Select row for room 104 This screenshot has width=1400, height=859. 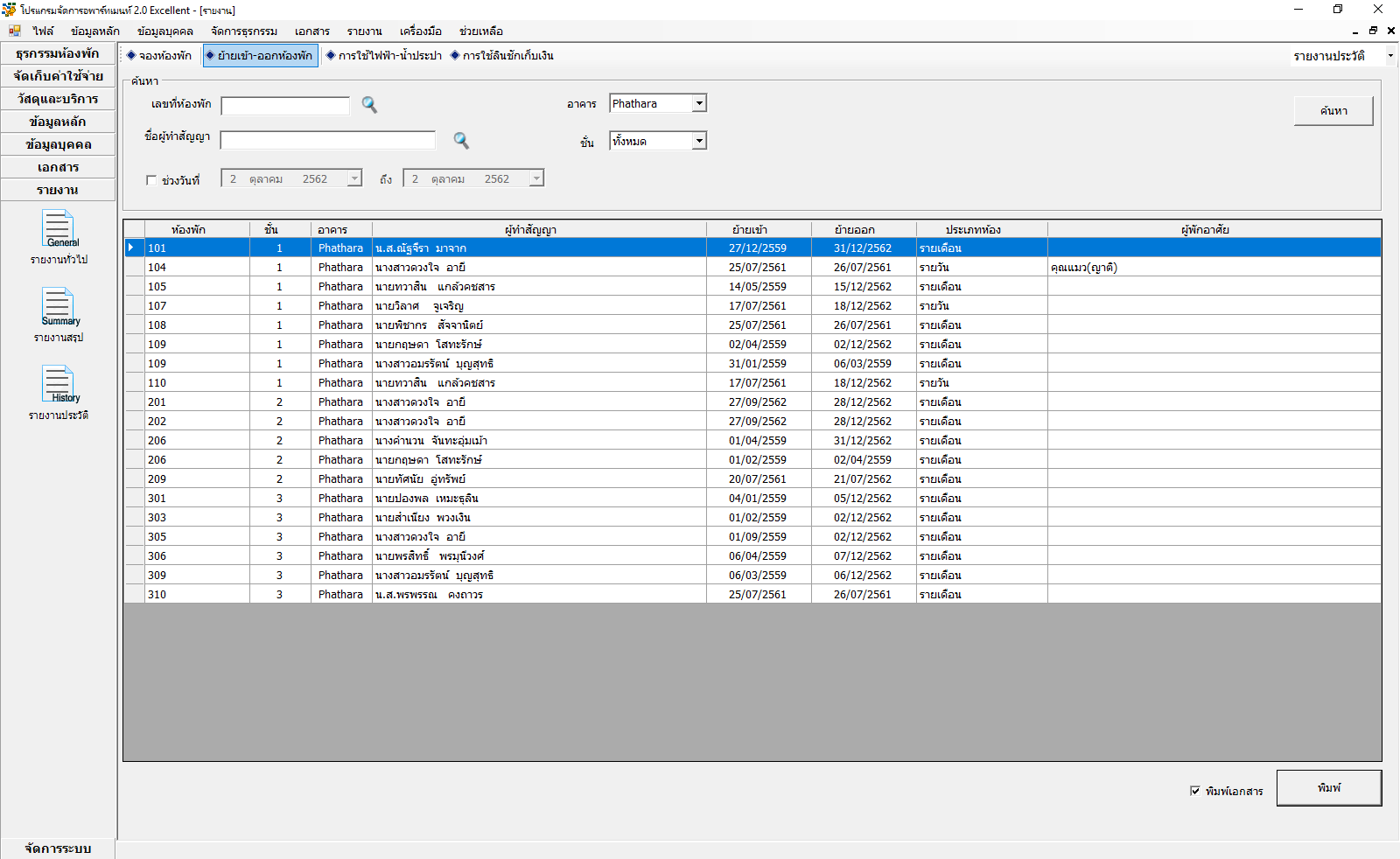[x=752, y=268]
